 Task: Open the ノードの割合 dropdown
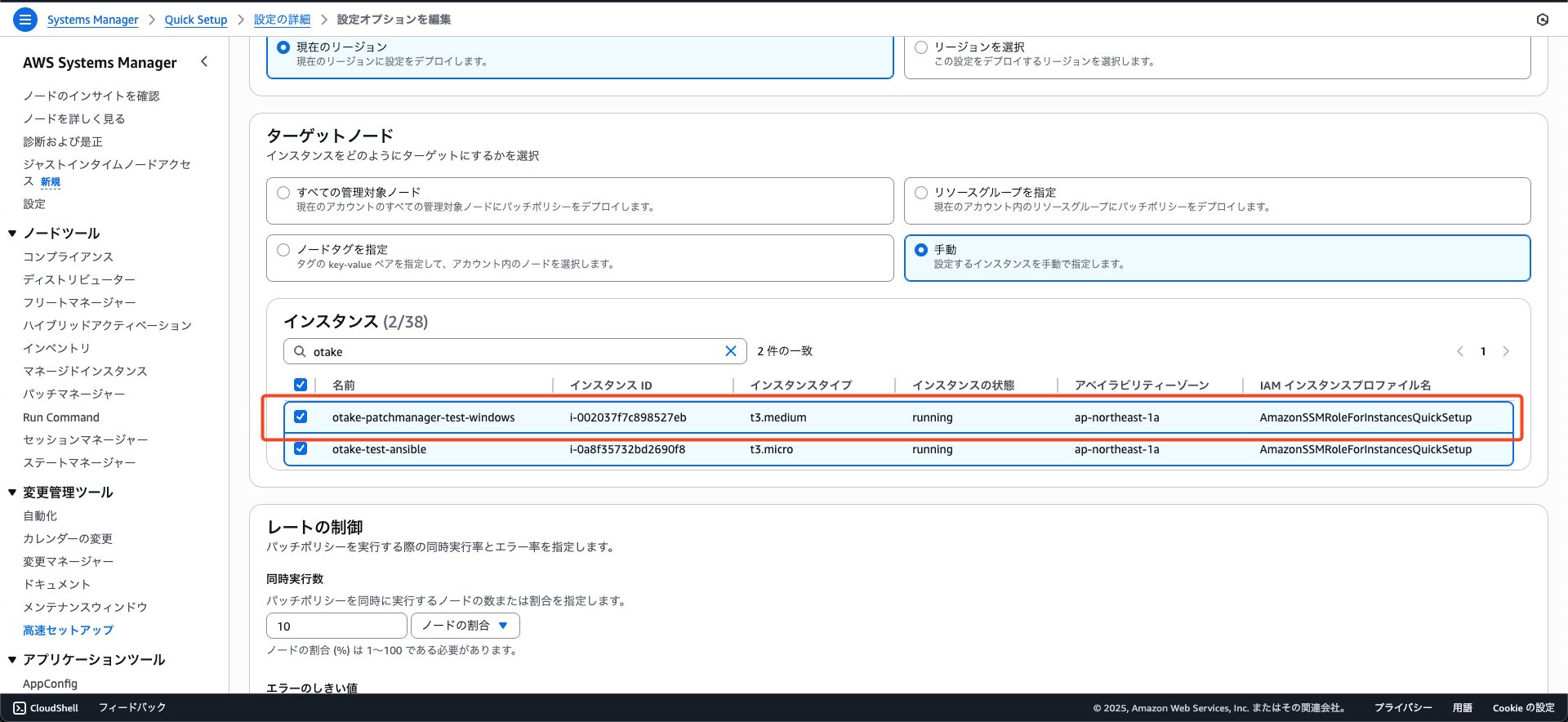[x=465, y=626]
